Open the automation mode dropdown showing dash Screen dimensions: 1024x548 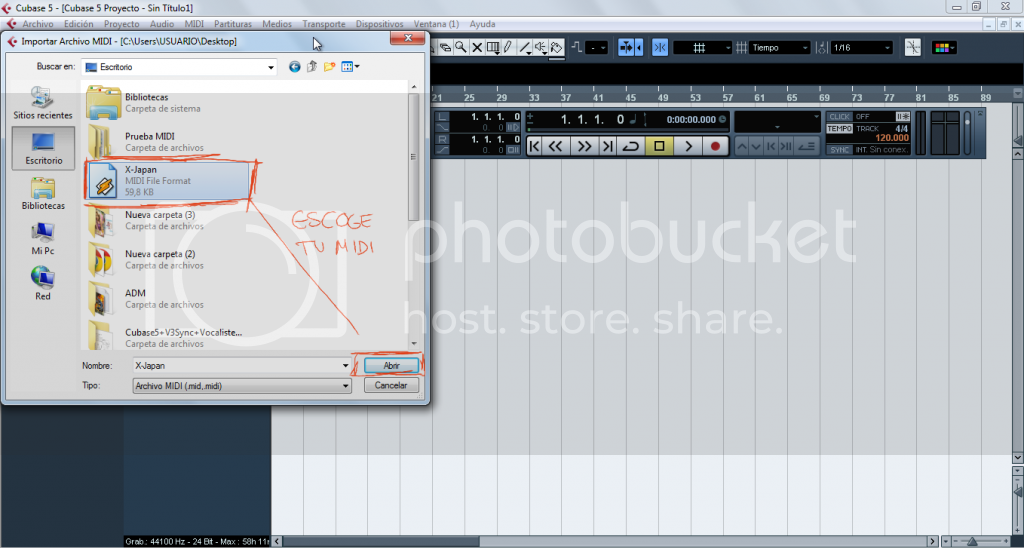[x=596, y=48]
